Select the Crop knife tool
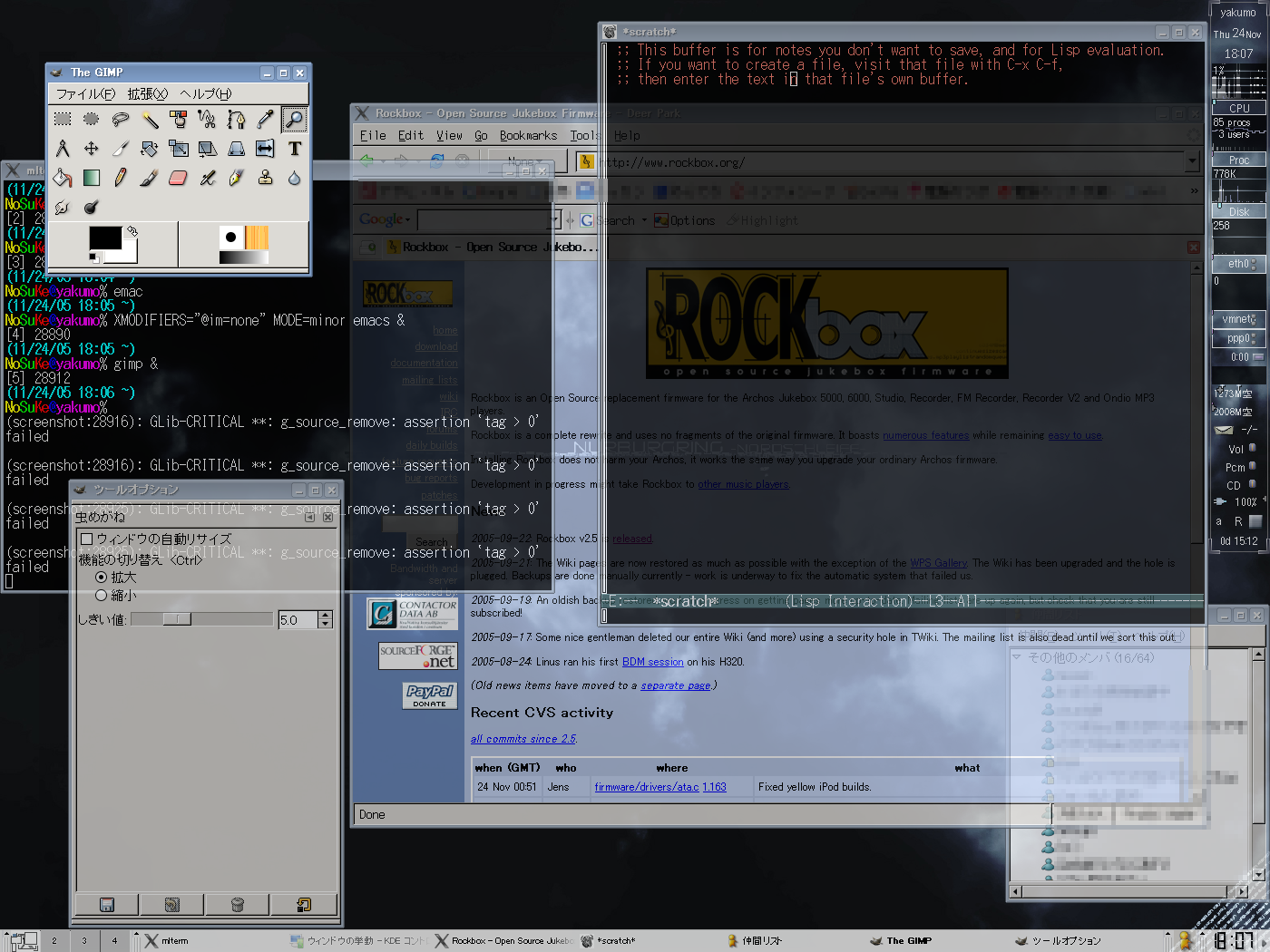Image resolution: width=1270 pixels, height=952 pixels. (x=121, y=148)
